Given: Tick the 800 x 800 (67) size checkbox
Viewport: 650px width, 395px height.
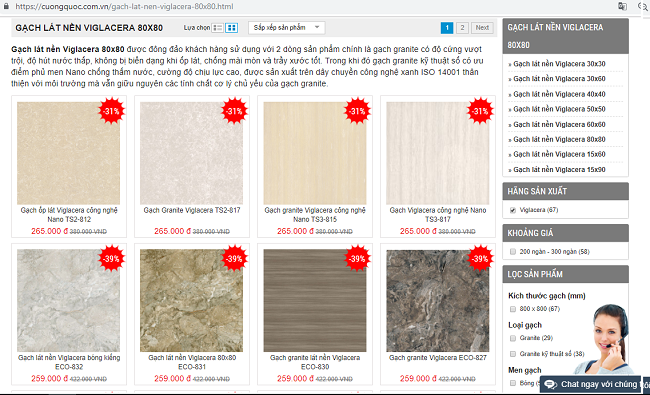Looking at the screenshot, I should (513, 309).
